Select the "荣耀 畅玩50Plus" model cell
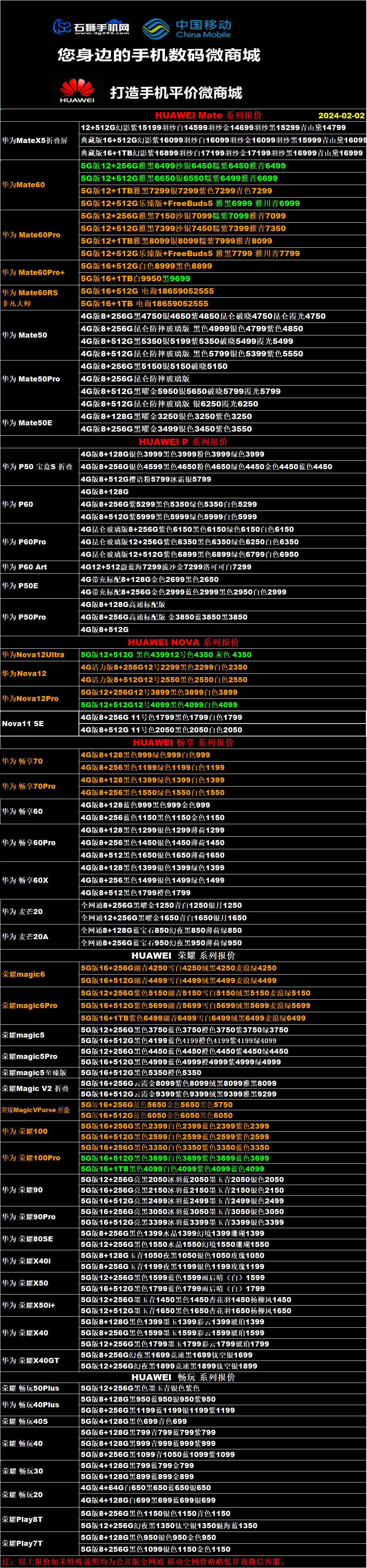The image size is (367, 1568). point(39,1388)
